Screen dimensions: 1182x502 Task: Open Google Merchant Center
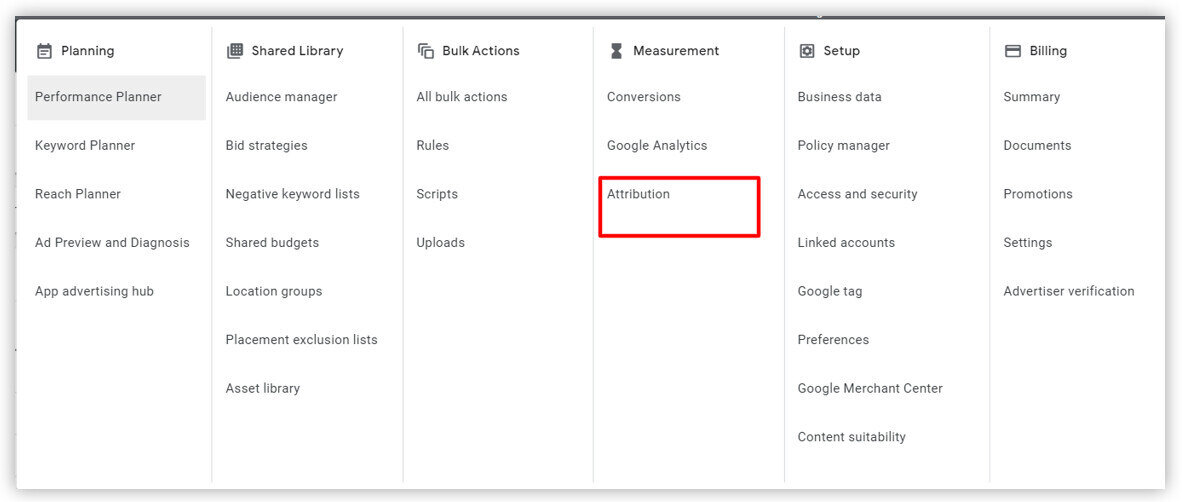pos(870,388)
